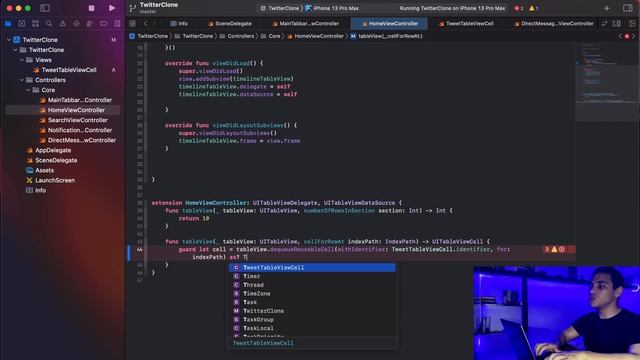Screen dimensions: 640x360
Task: Stop the running TwitterClone app
Action: click(91, 8)
